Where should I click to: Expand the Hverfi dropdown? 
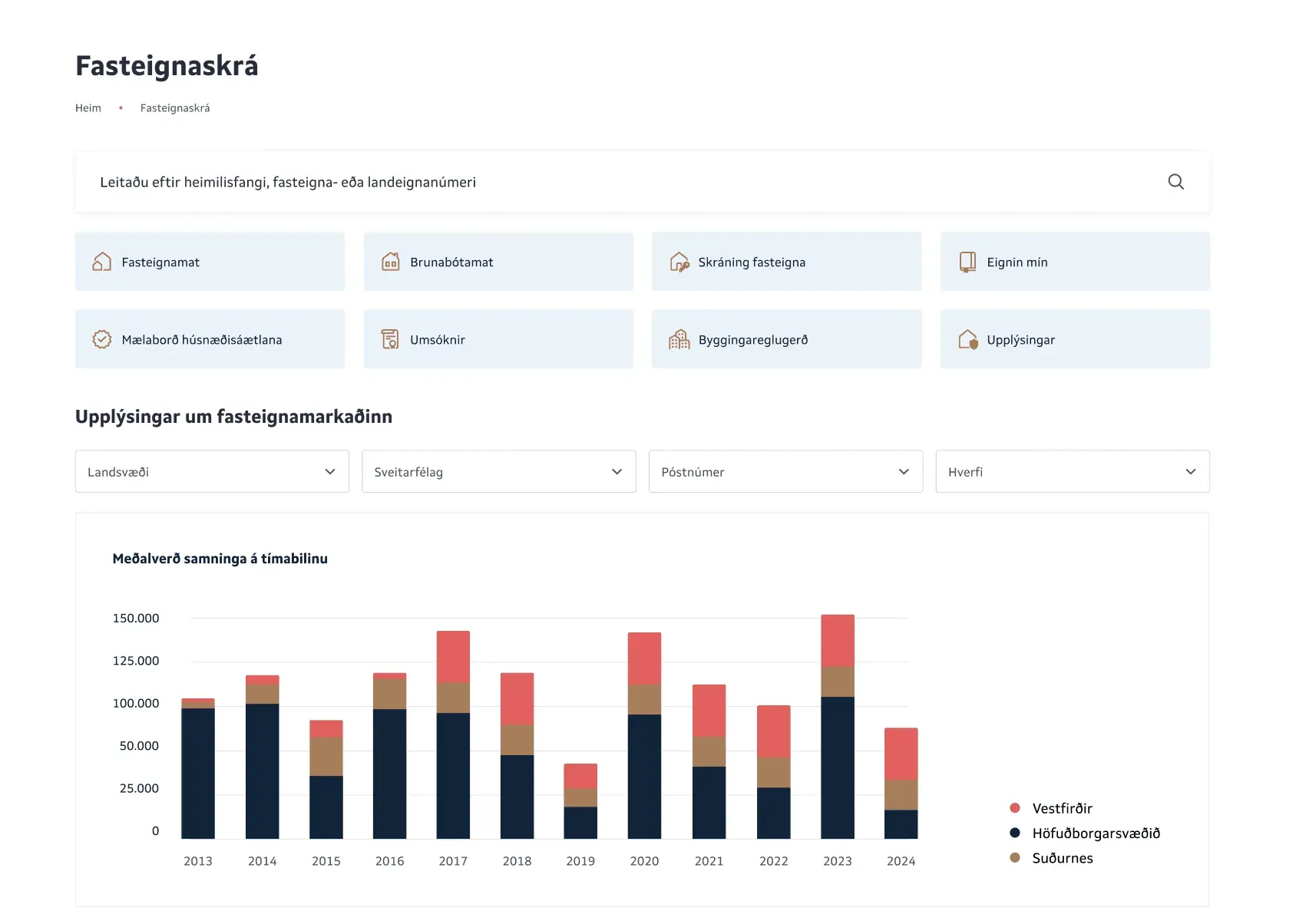1073,471
